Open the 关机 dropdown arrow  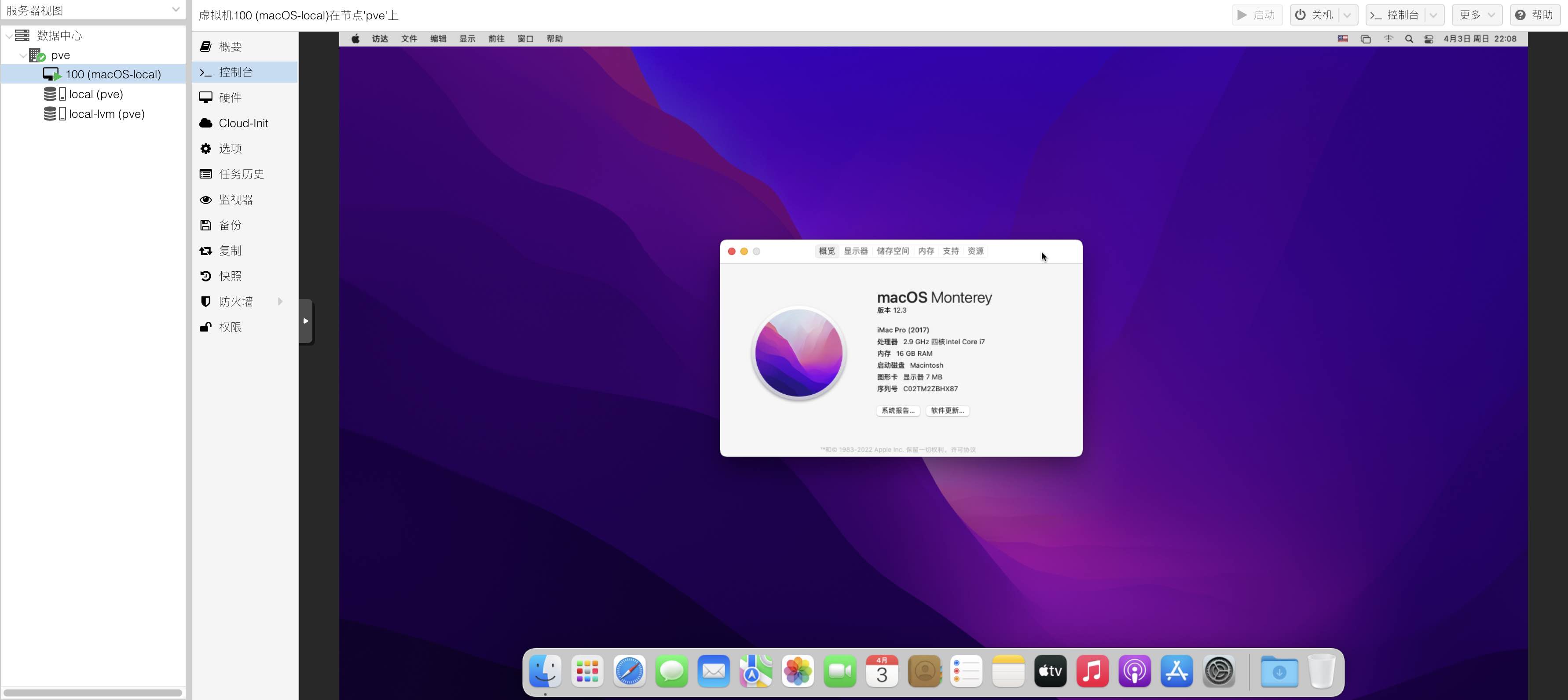pos(1348,15)
